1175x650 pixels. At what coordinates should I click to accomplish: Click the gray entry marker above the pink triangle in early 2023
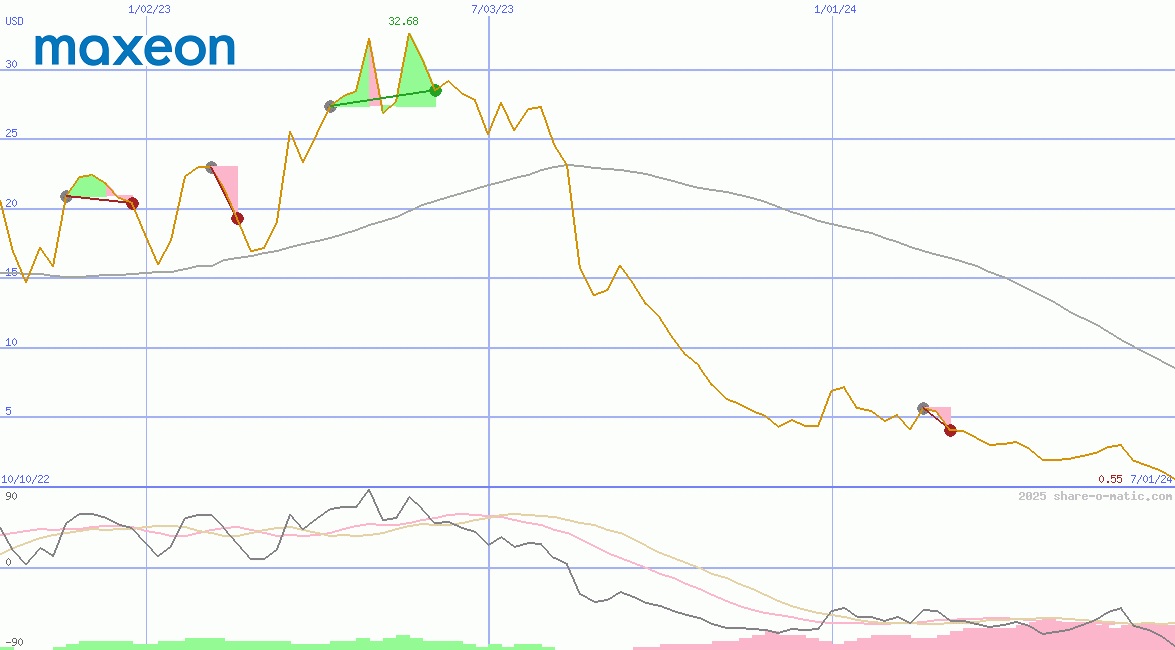click(x=211, y=167)
